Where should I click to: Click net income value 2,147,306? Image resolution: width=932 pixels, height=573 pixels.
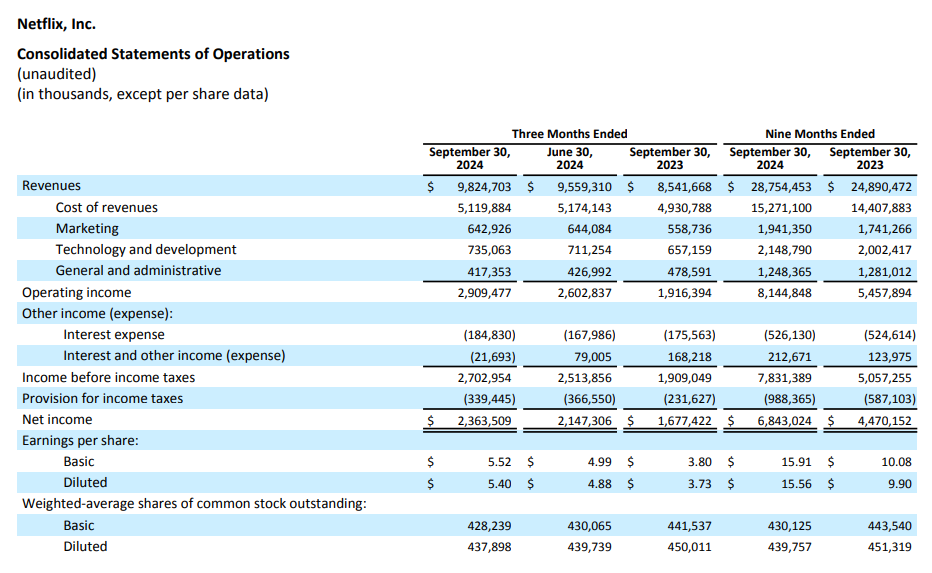pyautogui.click(x=584, y=421)
